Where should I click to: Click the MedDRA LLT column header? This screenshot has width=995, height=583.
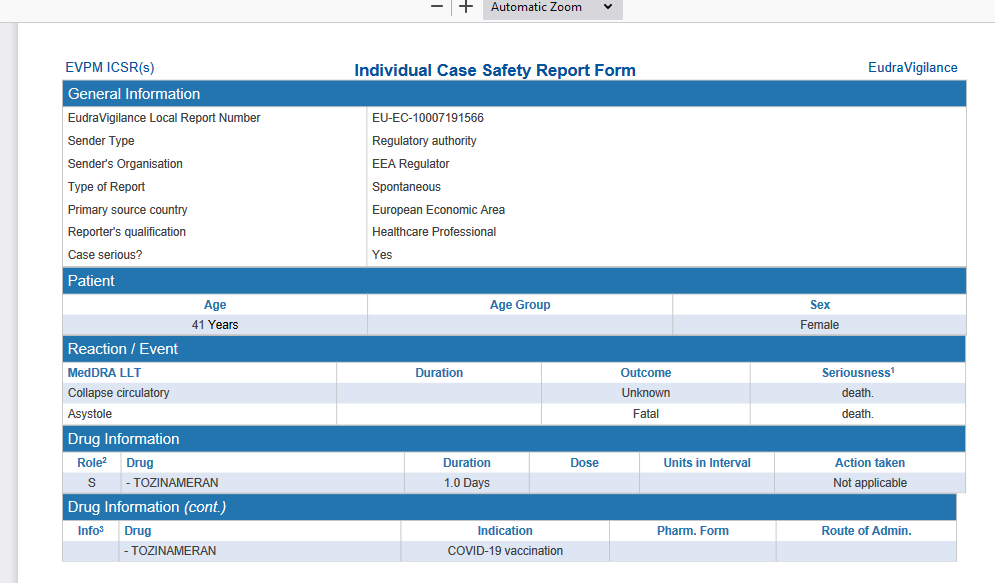point(104,373)
